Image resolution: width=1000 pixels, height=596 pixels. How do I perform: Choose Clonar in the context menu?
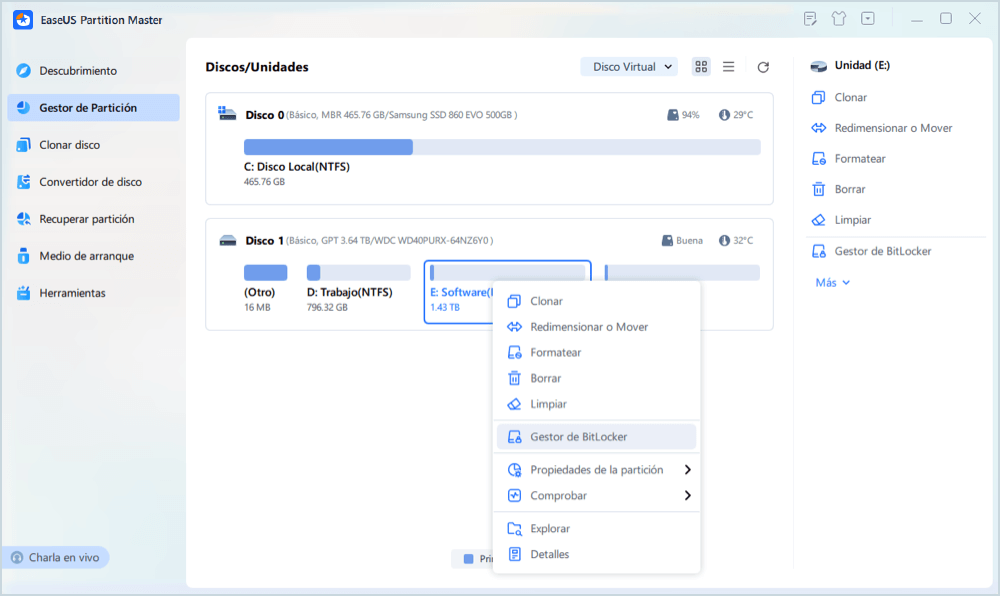pyautogui.click(x=596, y=301)
